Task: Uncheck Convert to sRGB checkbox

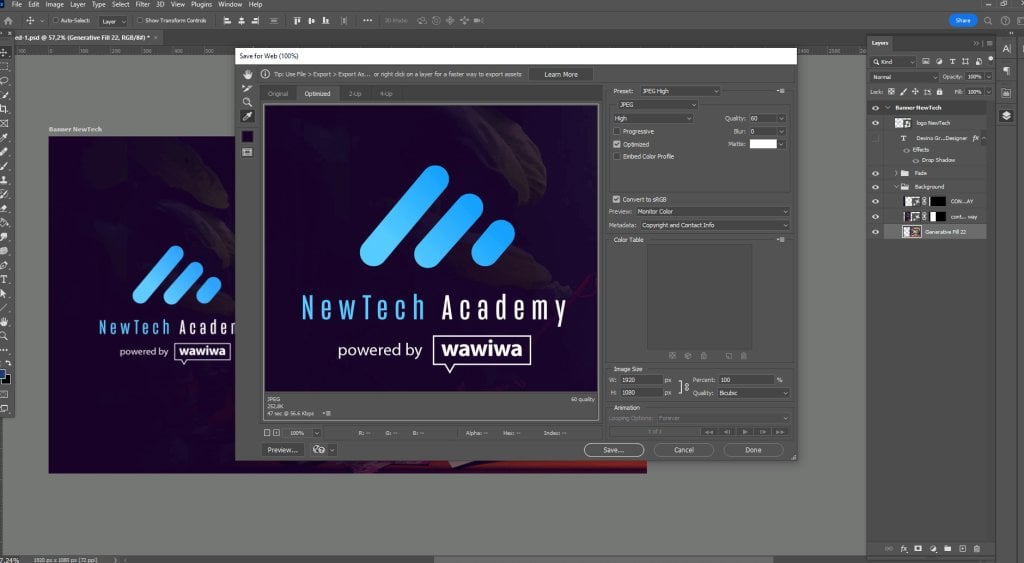Action: point(616,199)
